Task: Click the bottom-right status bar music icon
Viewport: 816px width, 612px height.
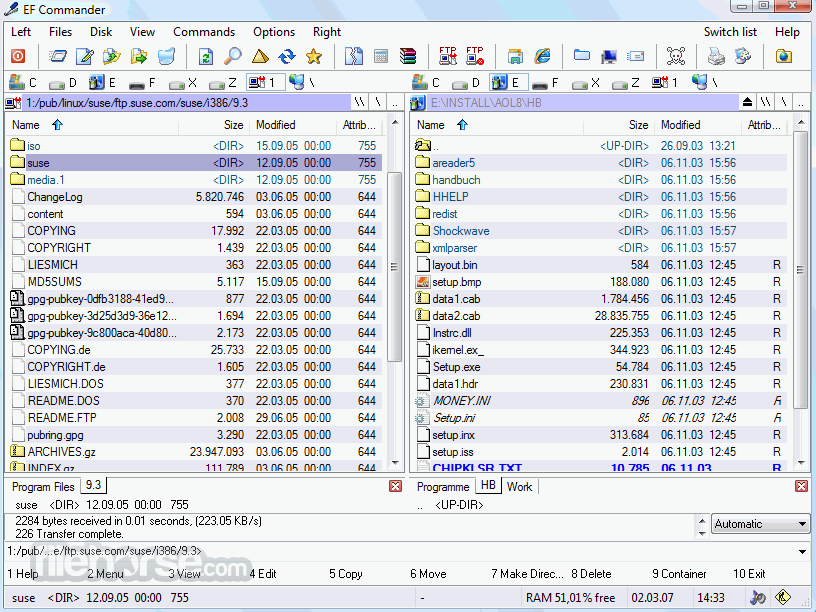Action: click(x=759, y=597)
